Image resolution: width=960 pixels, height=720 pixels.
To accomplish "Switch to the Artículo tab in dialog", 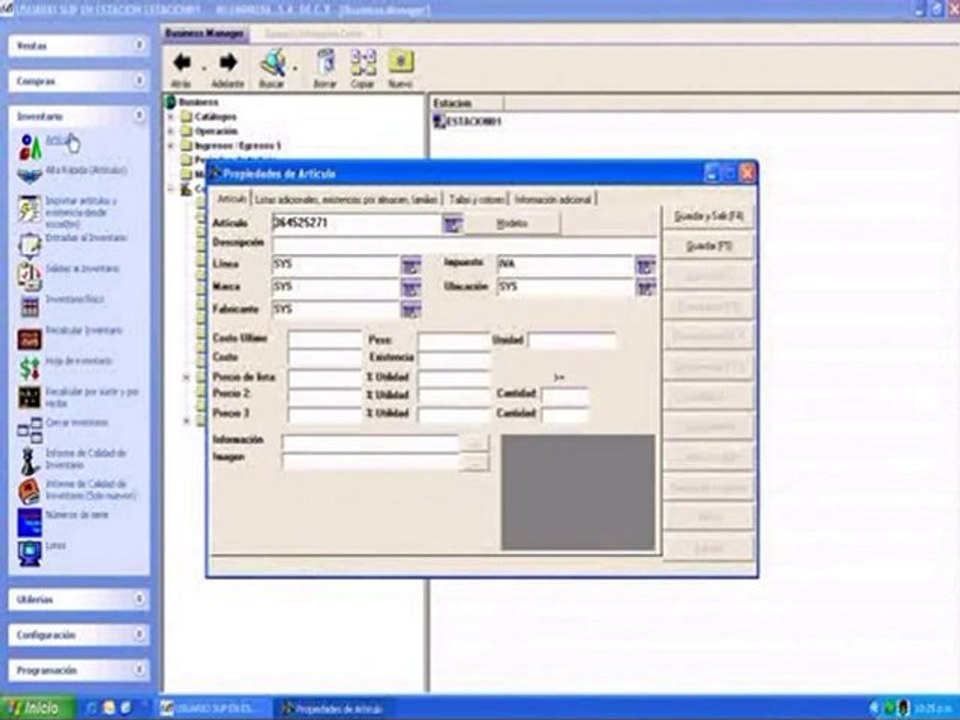I will pyautogui.click(x=231, y=199).
